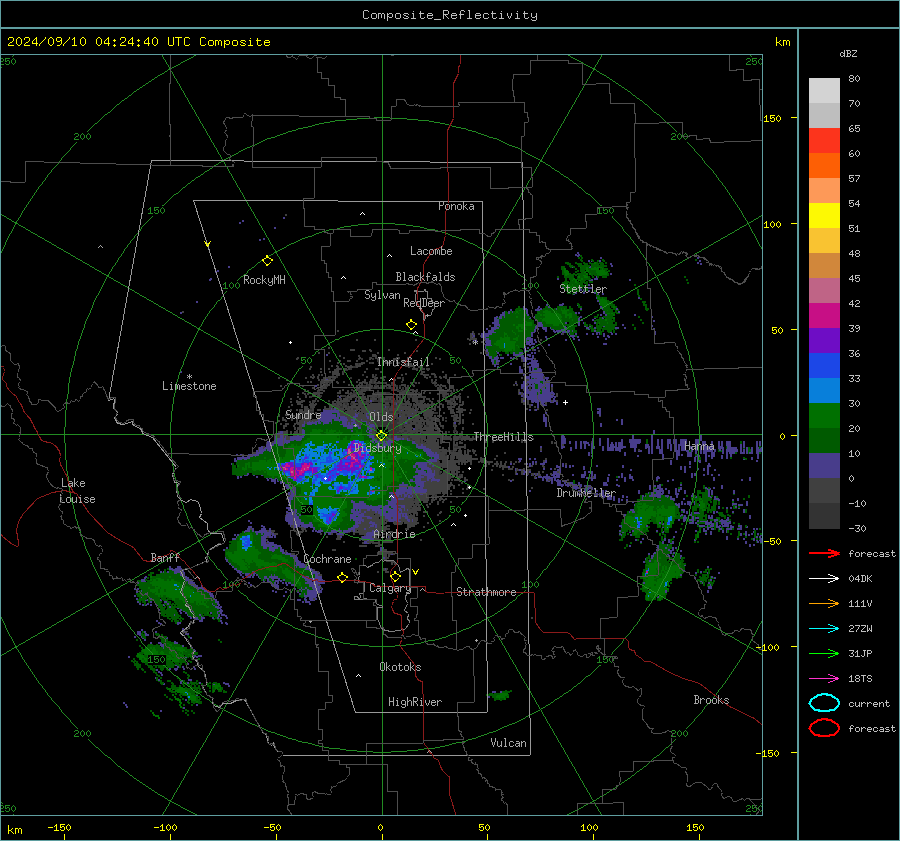
Task: Click the RedDeer city label
Action: tap(424, 303)
